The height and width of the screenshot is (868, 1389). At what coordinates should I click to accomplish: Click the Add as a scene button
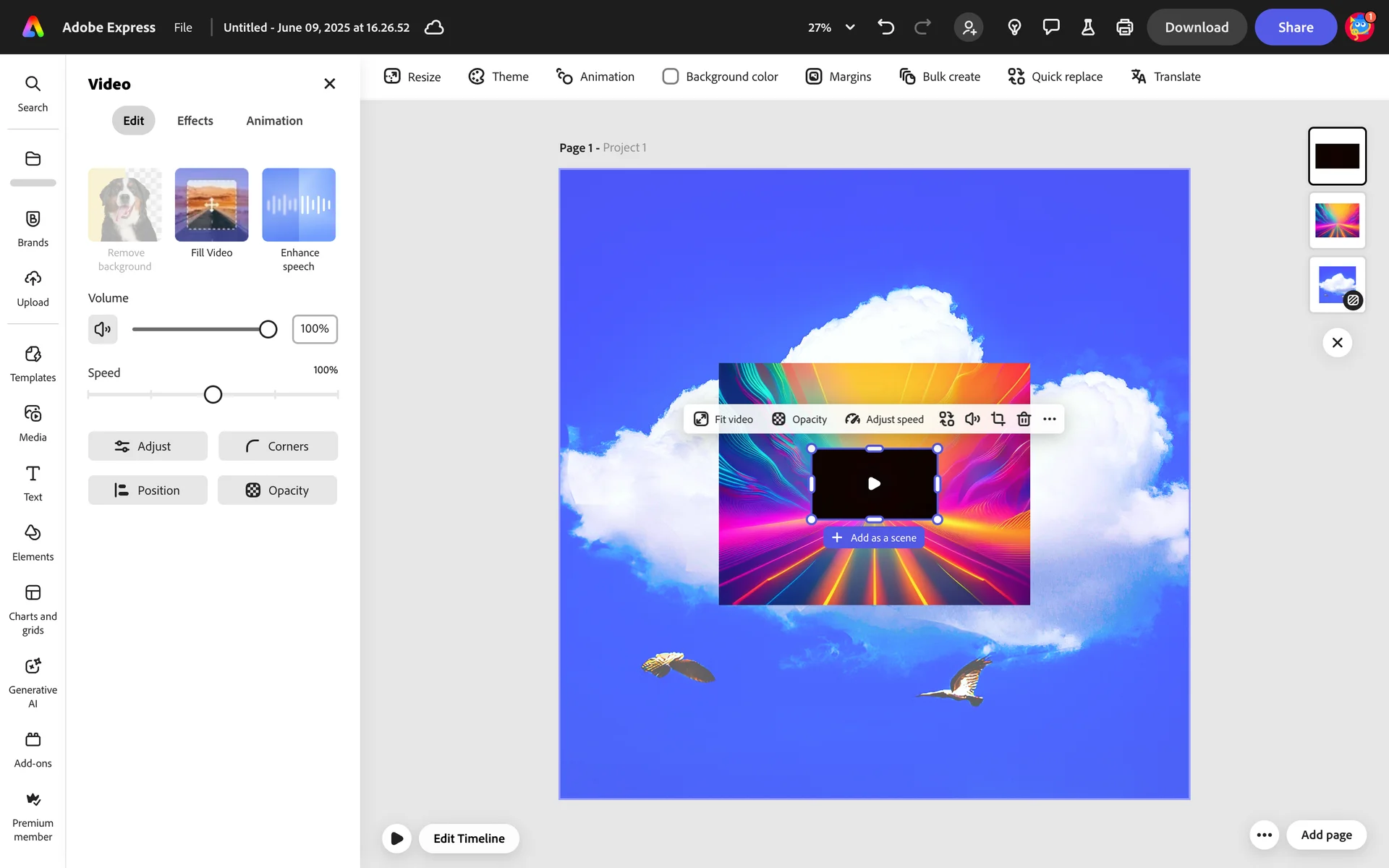coord(874,537)
